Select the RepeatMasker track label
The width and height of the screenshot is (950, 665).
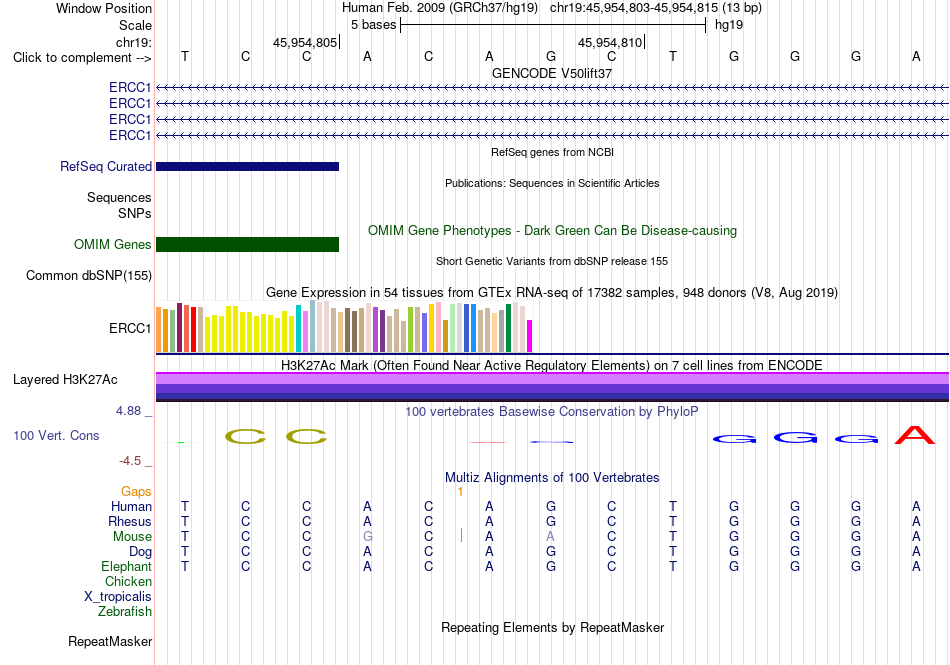tap(110, 641)
